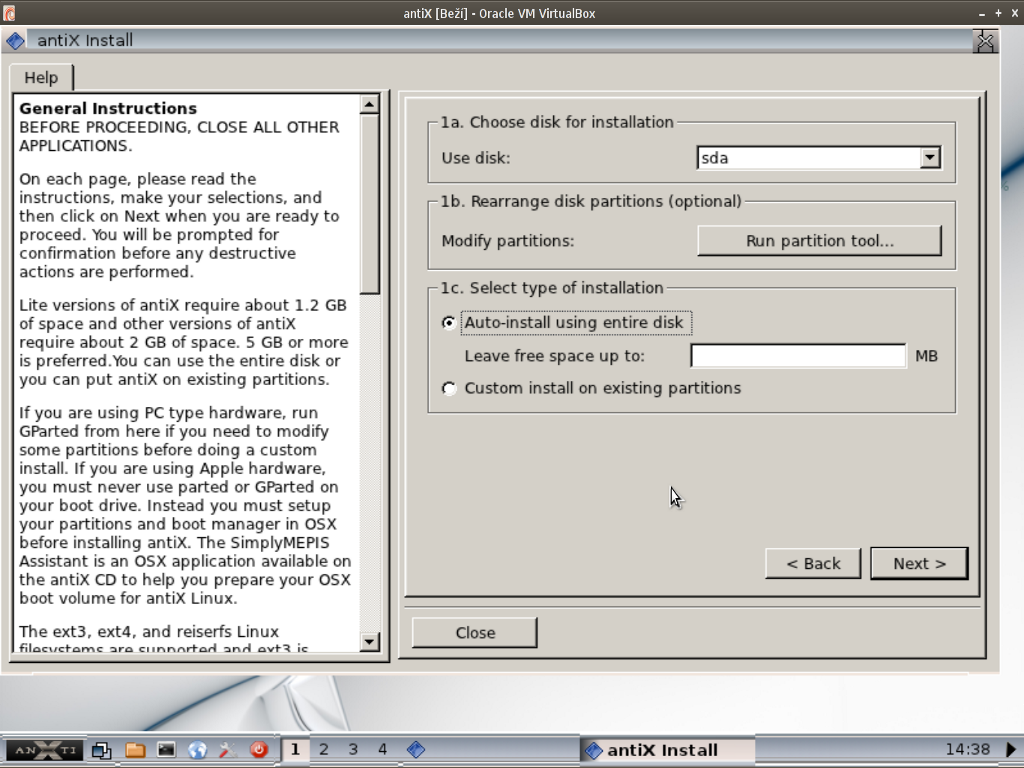Click the help panel scrollbar thumb
Viewport: 1024px width, 768px height.
click(x=369, y=204)
